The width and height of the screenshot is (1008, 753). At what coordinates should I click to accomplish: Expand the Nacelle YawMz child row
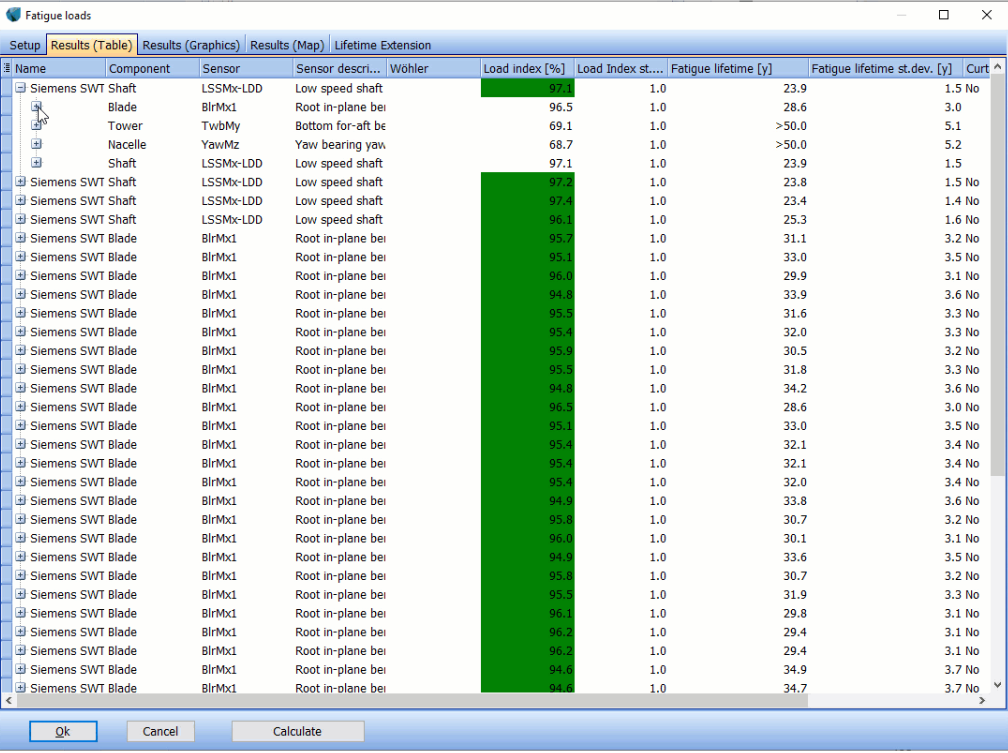coord(37,144)
